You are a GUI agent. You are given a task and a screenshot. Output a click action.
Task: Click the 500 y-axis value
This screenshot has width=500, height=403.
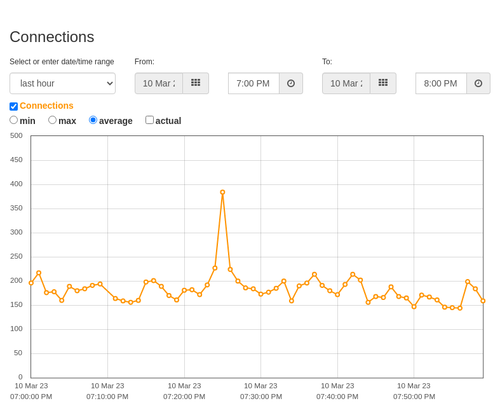16,136
